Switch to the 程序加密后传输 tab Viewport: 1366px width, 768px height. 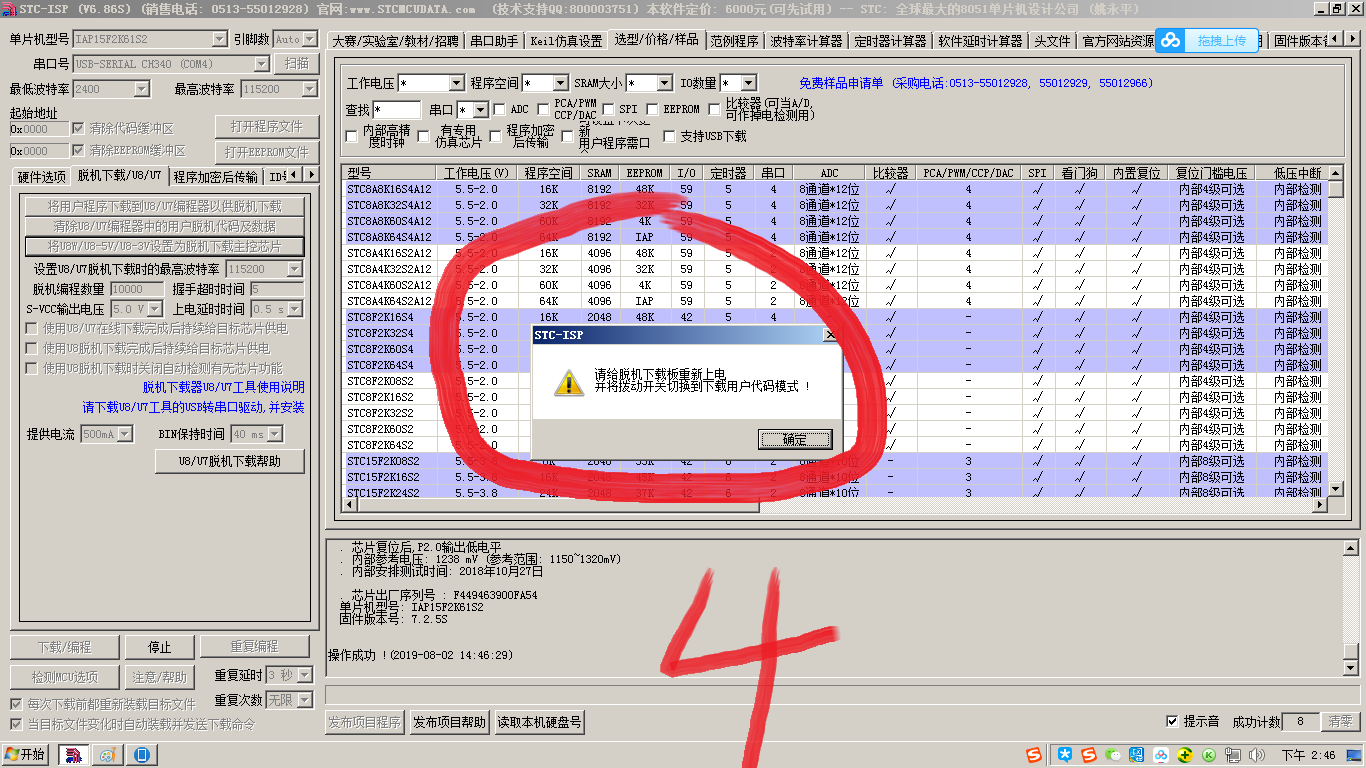pyautogui.click(x=215, y=177)
